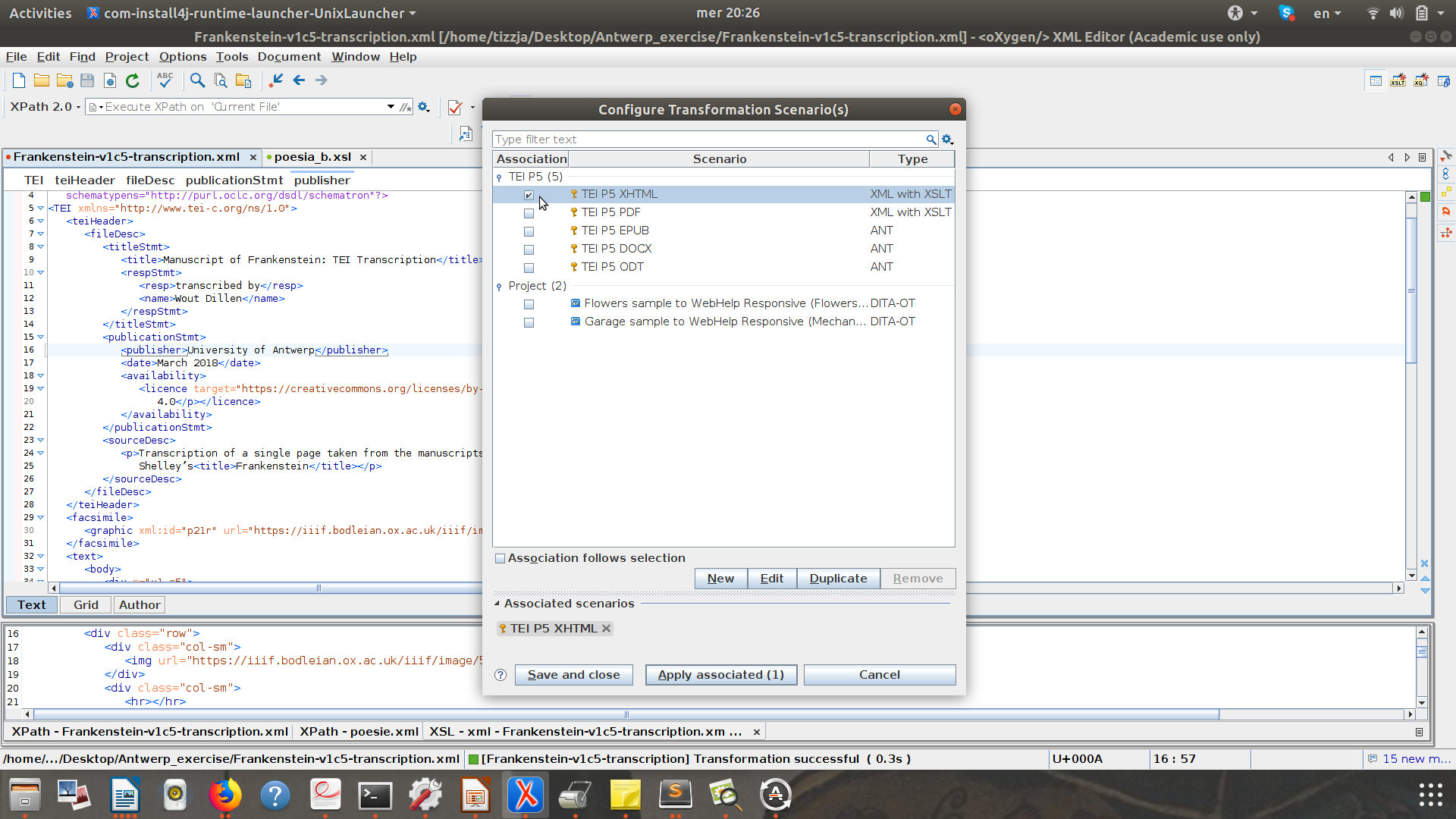The image size is (1456, 819).
Task: Switch to XQuery Debugger perspective icon
Action: (x=1421, y=80)
